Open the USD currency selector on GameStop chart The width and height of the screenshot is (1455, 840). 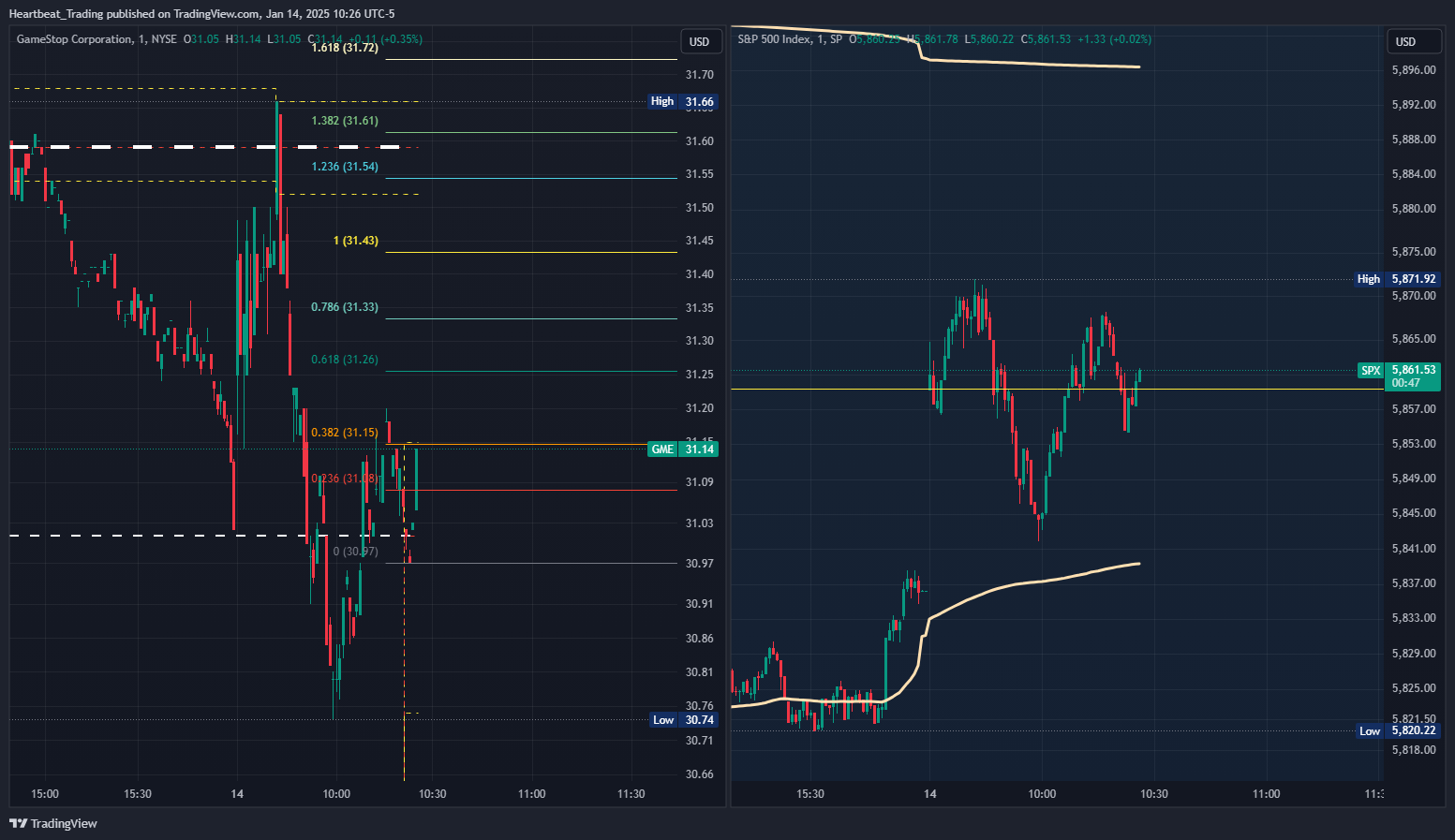[700, 41]
